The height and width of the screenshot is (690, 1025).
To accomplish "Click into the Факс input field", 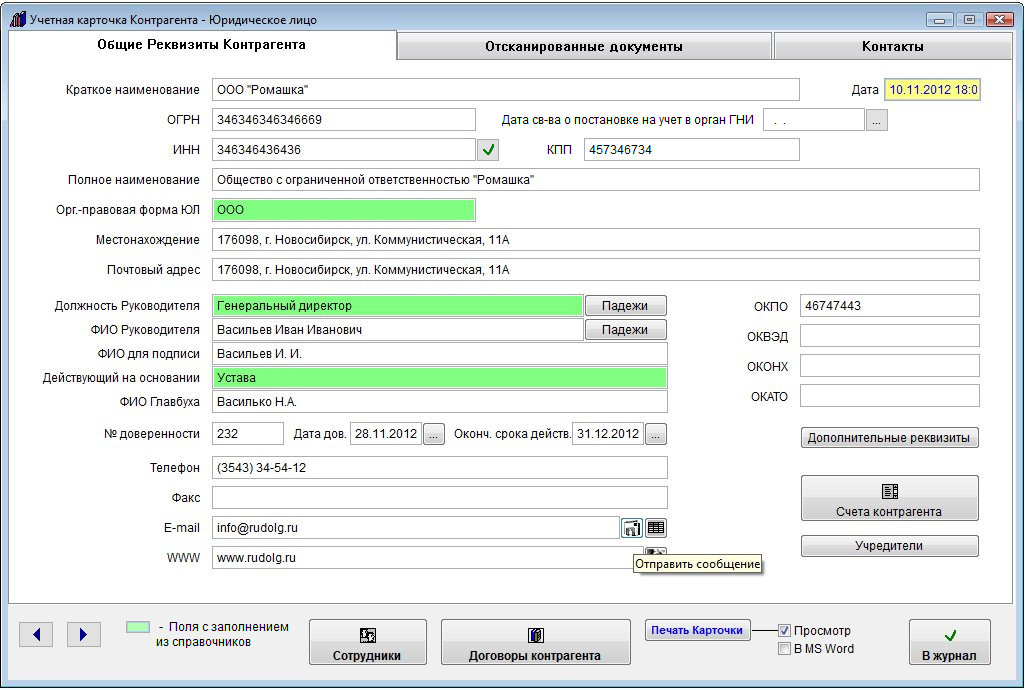I will click(x=439, y=497).
